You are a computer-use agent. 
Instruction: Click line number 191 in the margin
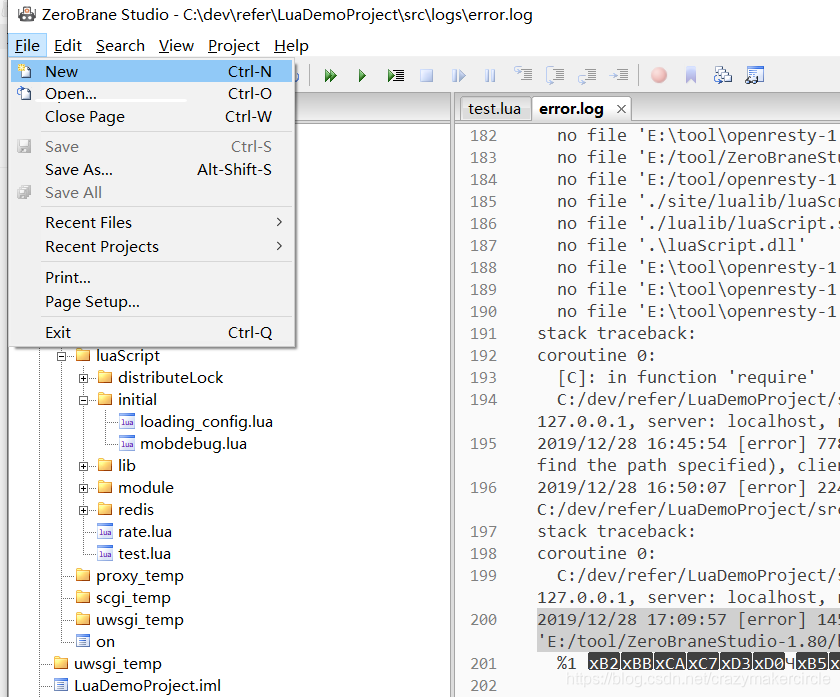pos(483,333)
